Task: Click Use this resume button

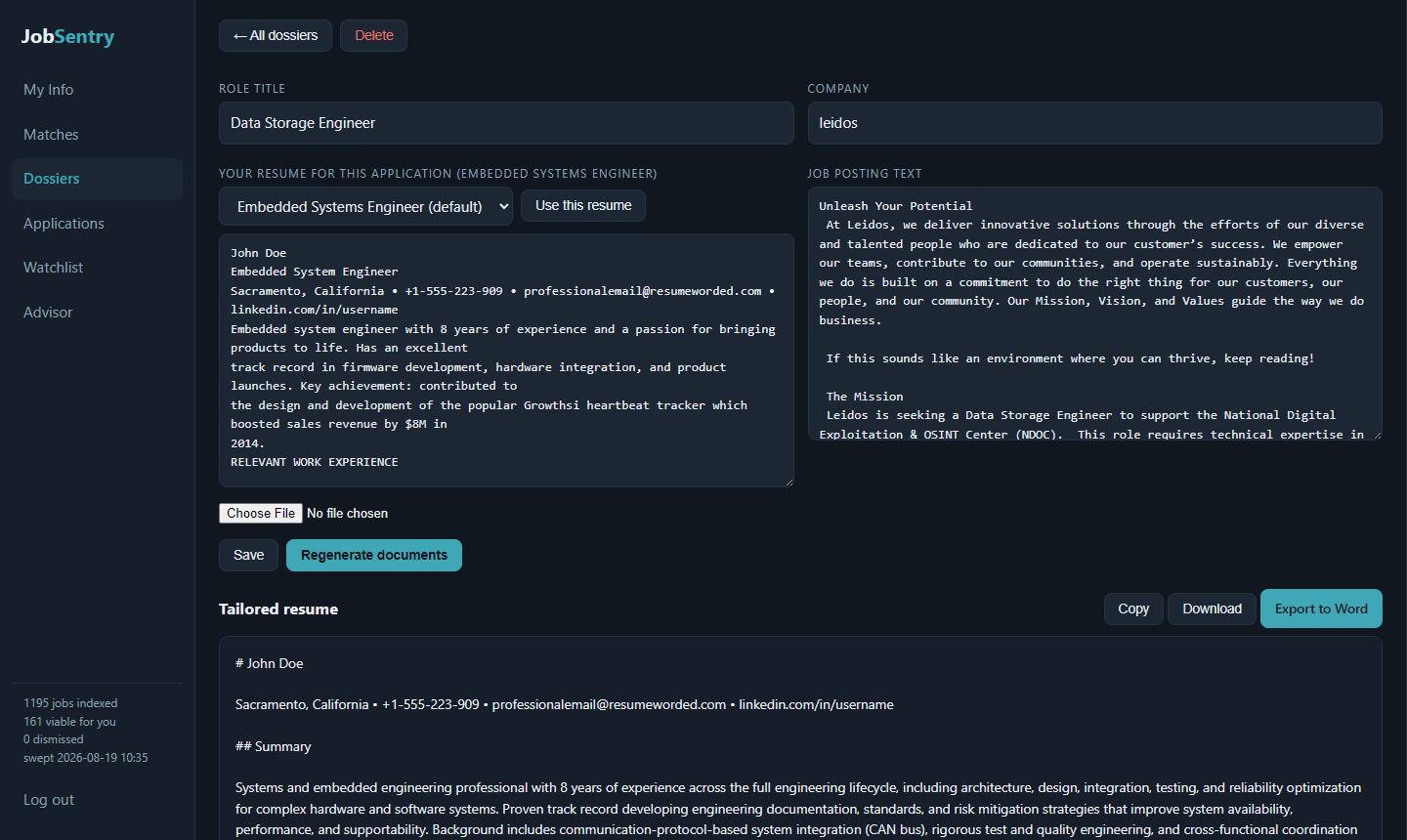Action: point(583,206)
